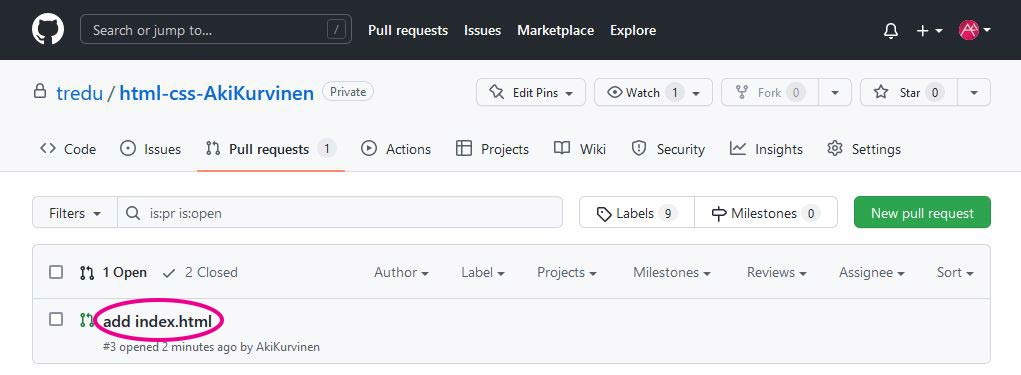The width and height of the screenshot is (1021, 375).
Task: Open the Reviews filter dropdown
Action: tap(776, 273)
